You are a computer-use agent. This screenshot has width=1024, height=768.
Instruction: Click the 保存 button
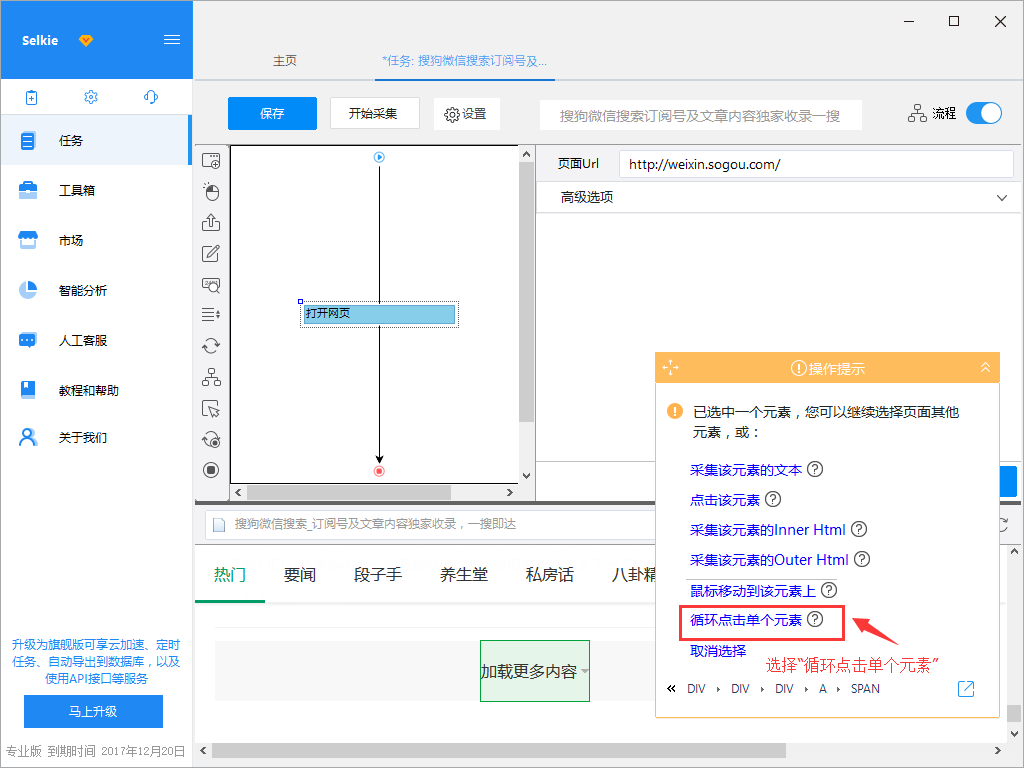pyautogui.click(x=272, y=114)
